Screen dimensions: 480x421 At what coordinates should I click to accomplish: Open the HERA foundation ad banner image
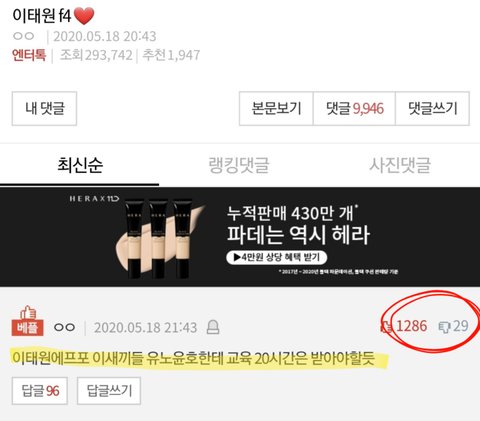240,237
